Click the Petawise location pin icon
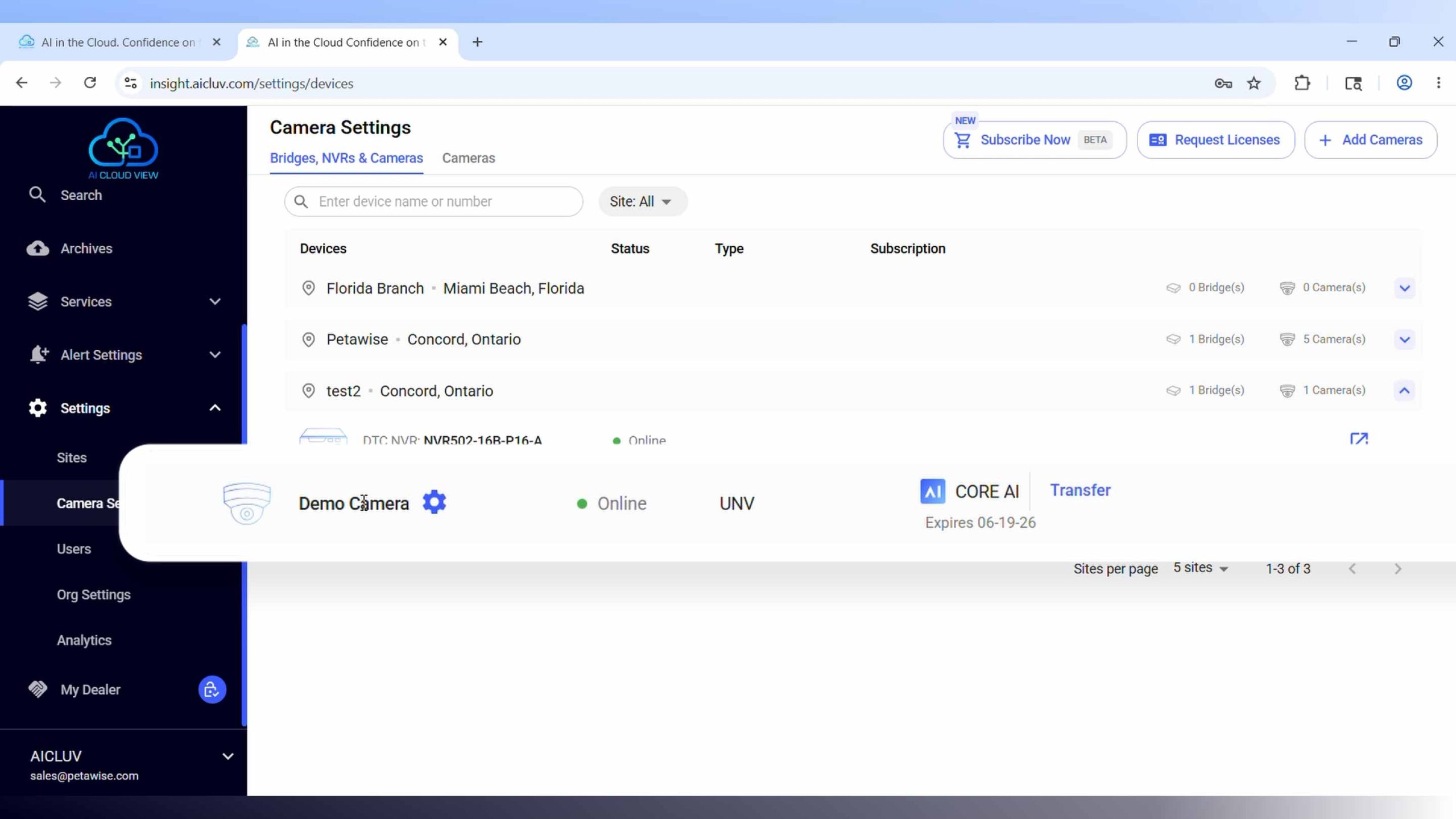The image size is (1456, 819). (x=308, y=340)
